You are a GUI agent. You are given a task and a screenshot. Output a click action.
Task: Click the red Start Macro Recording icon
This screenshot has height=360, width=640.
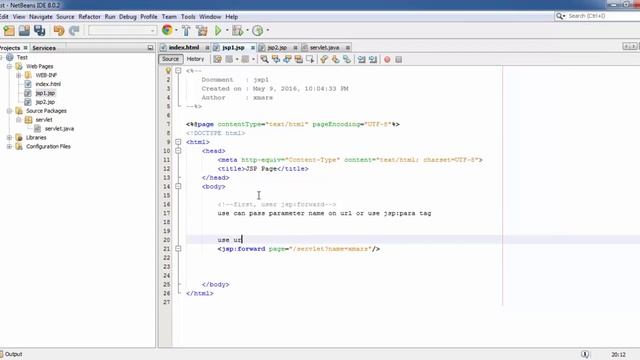pos(387,60)
